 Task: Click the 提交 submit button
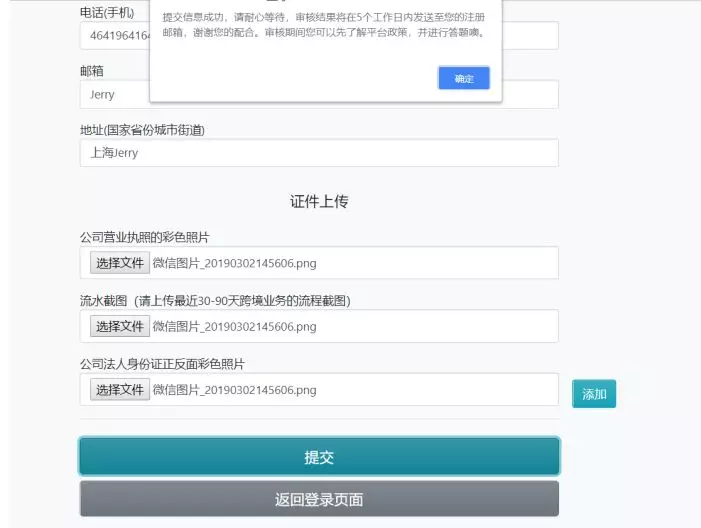(x=319, y=456)
